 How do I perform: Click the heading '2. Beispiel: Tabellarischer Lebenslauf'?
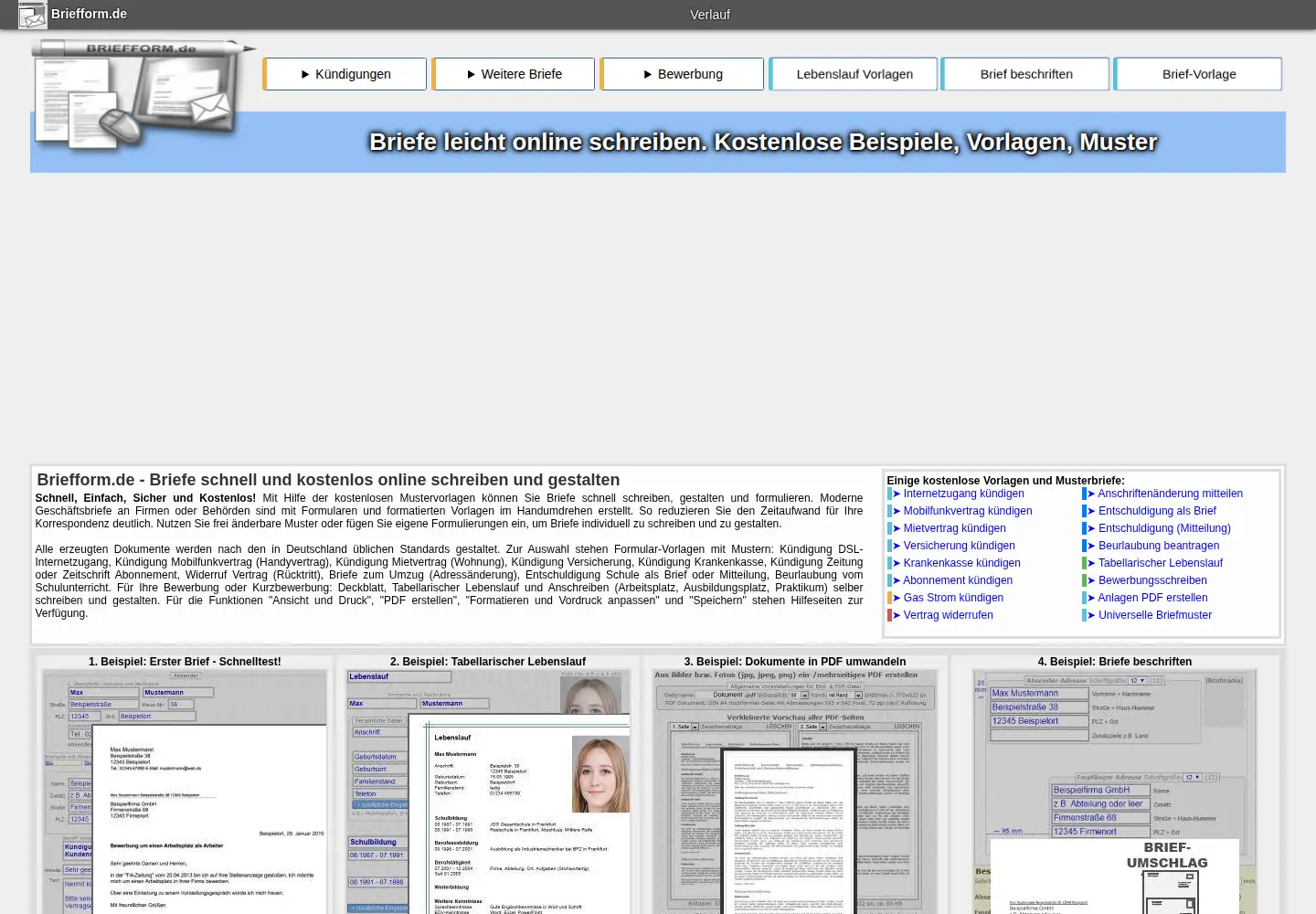488,662
